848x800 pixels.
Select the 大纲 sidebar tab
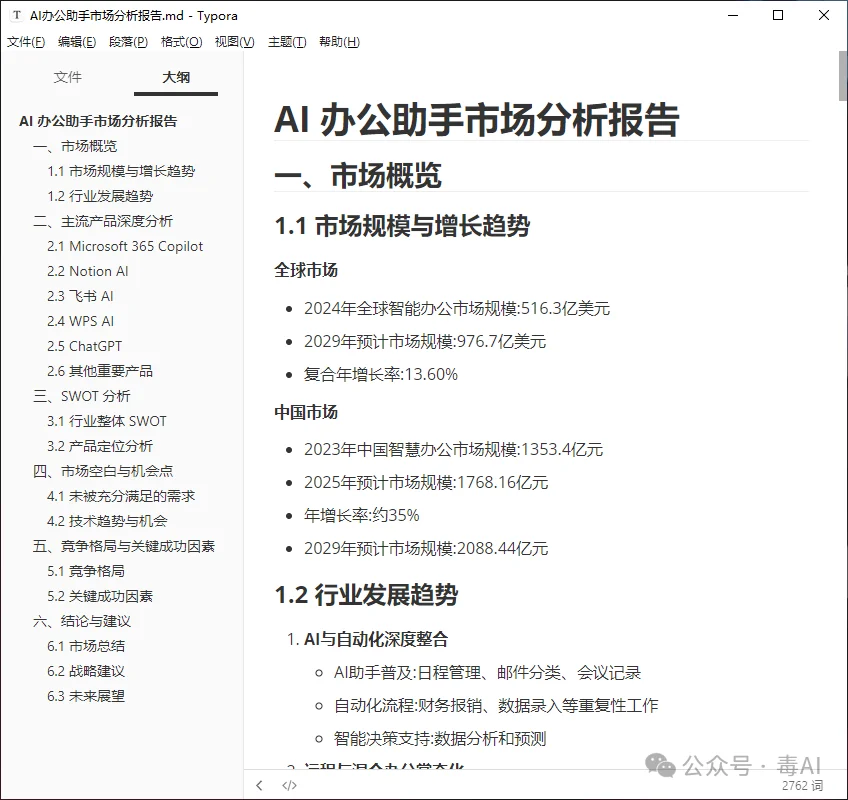175,77
